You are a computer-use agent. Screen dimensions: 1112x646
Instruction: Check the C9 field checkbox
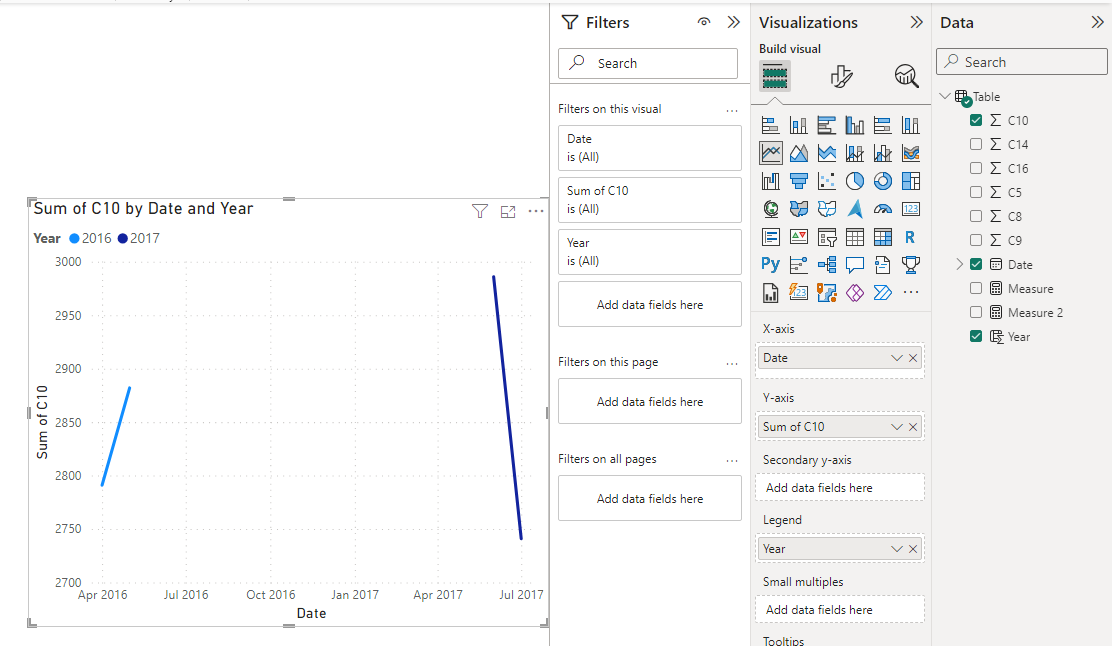click(x=976, y=240)
